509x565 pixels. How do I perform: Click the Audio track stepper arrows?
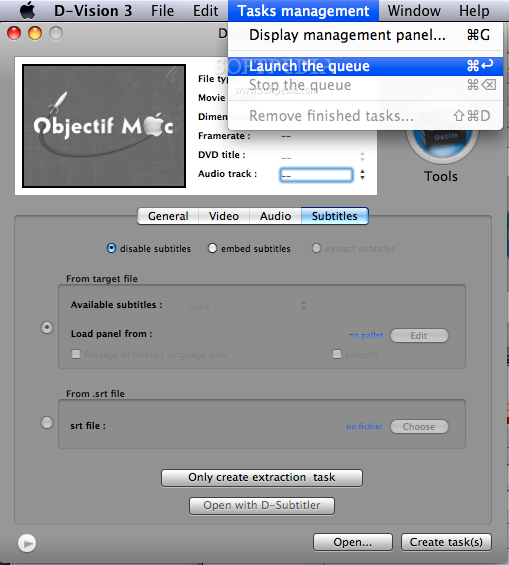tap(362, 175)
